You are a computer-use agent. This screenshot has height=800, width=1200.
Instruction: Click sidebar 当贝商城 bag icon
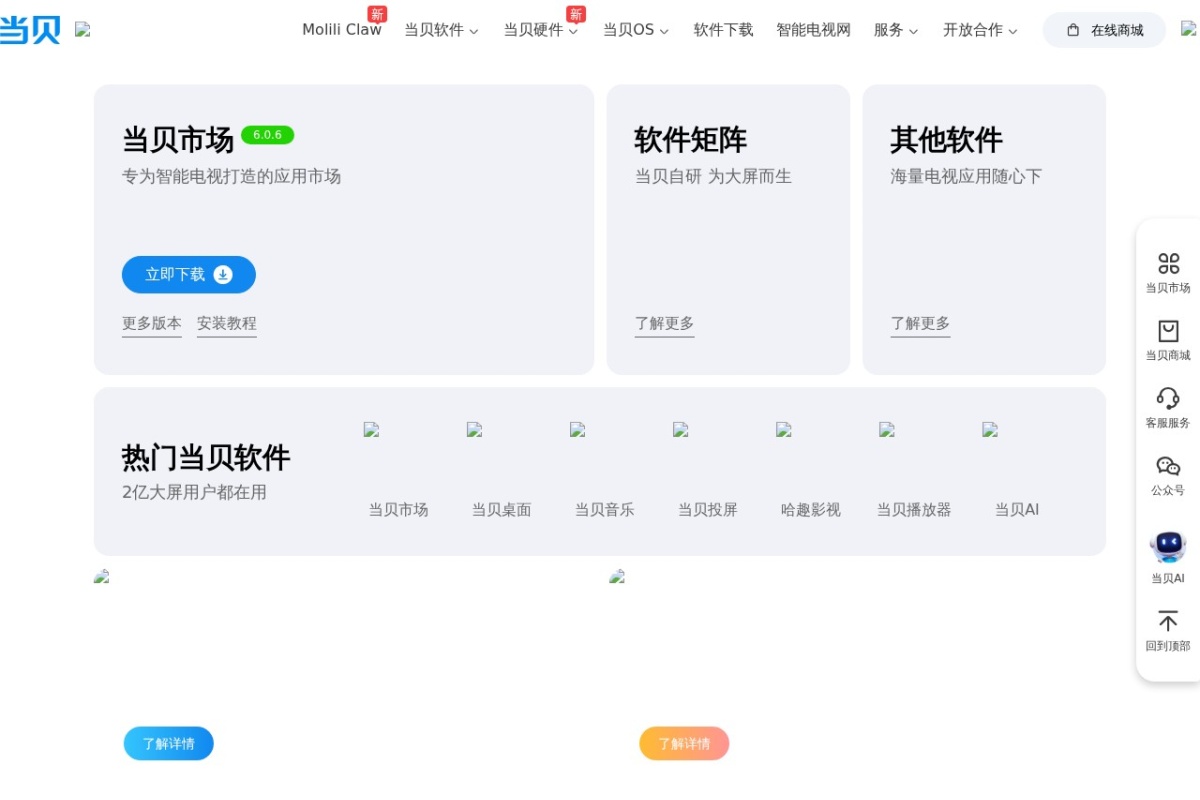tap(1168, 331)
